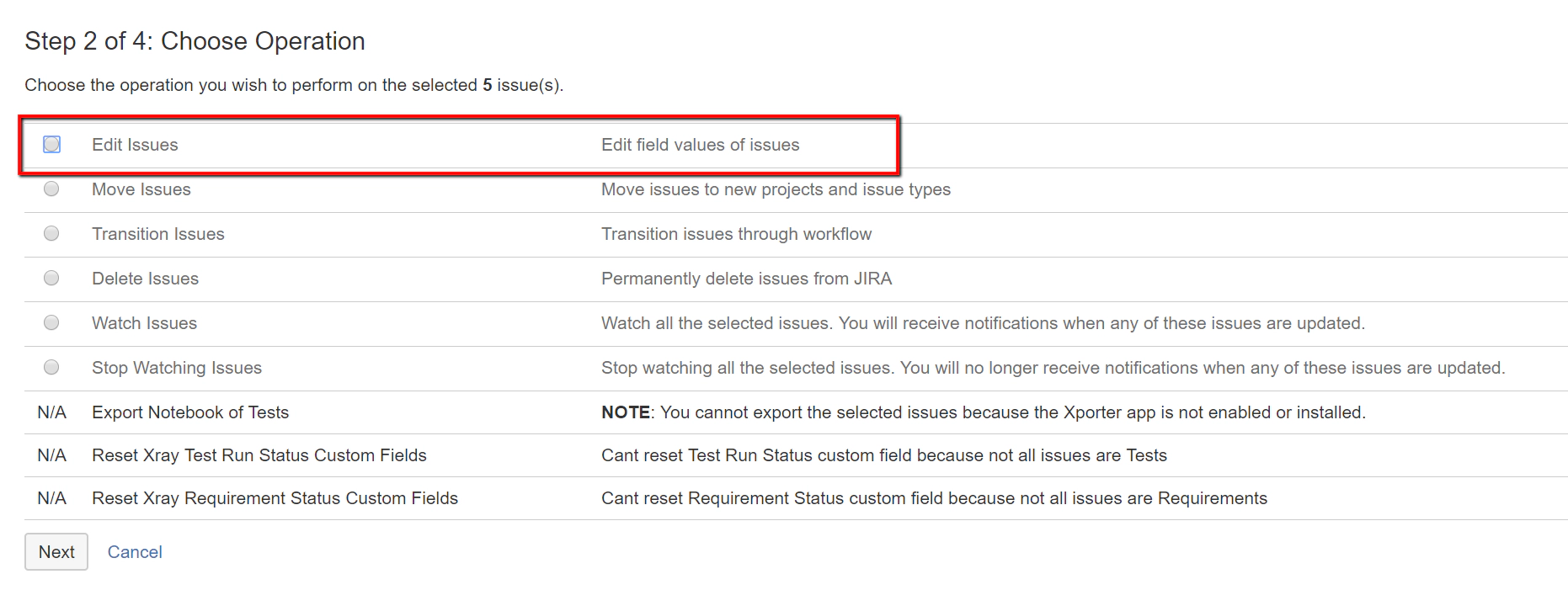This screenshot has width=1568, height=590.
Task: Click the Transition Issues description text
Action: (x=736, y=234)
